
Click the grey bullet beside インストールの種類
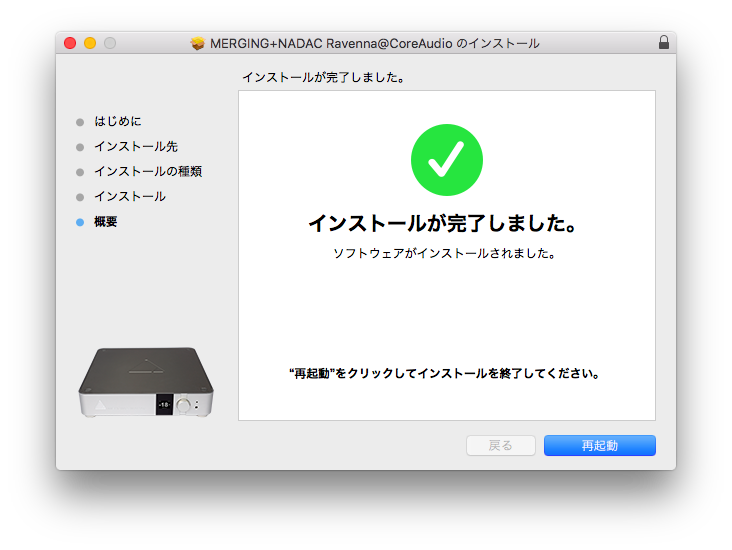[x=80, y=172]
